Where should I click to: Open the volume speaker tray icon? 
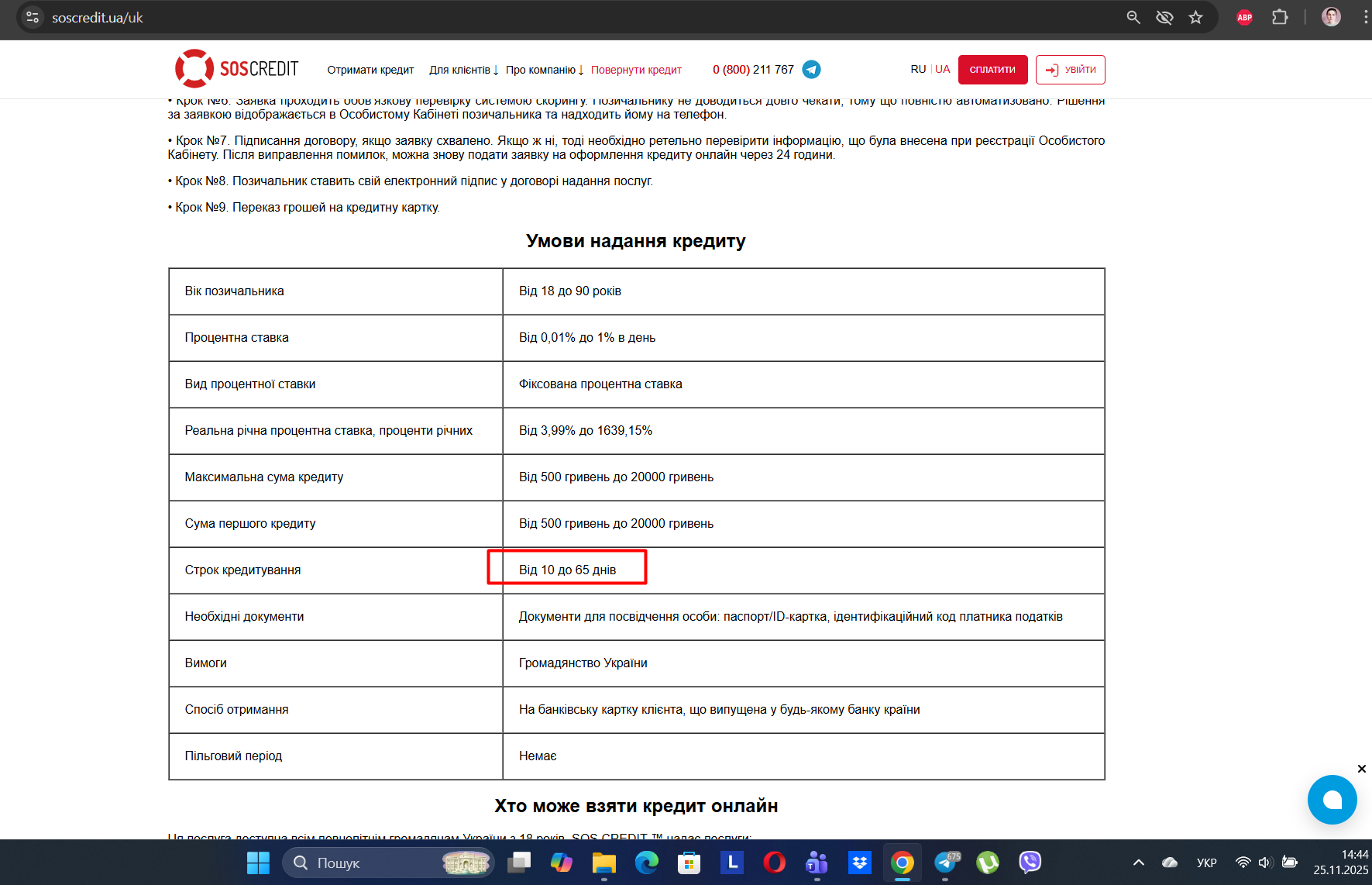[x=1265, y=863]
